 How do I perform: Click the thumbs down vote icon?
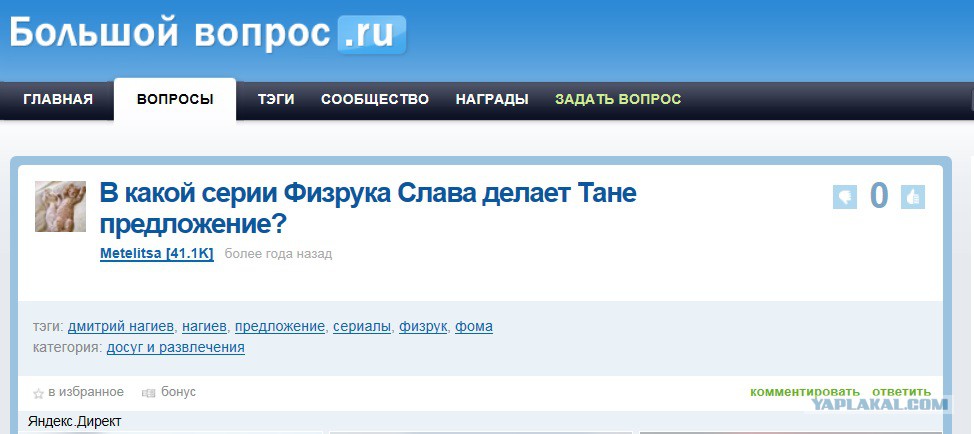pyautogui.click(x=844, y=197)
